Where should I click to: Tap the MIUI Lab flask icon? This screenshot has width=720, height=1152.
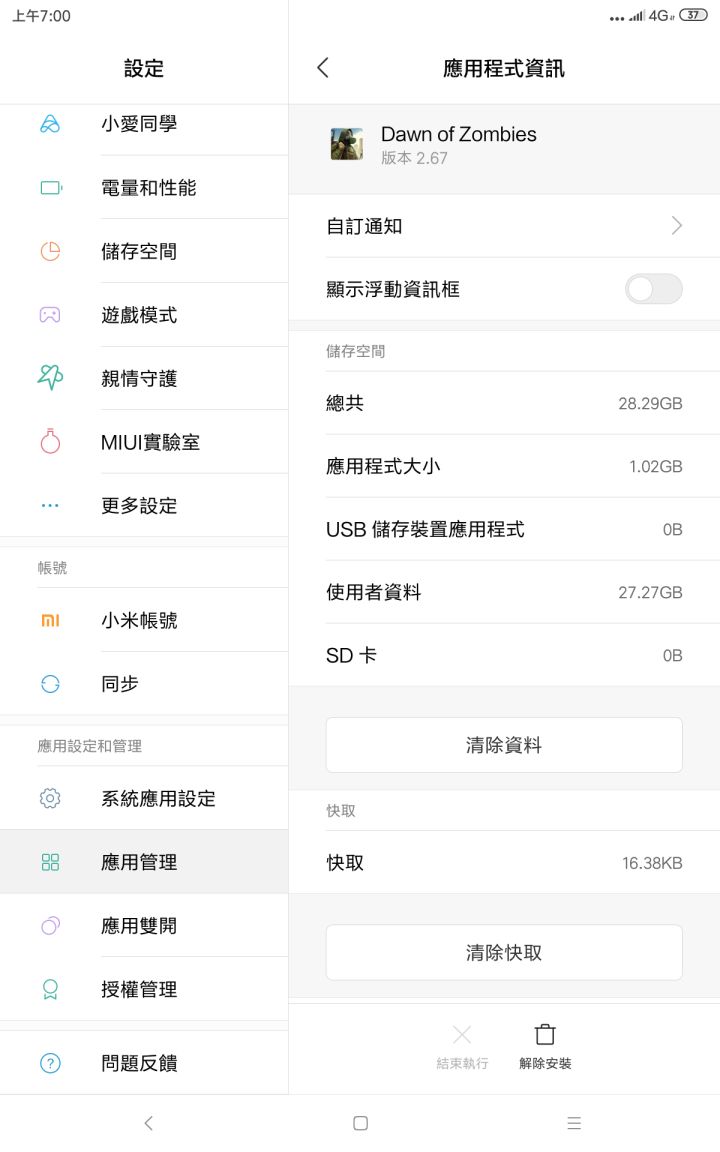[50, 442]
